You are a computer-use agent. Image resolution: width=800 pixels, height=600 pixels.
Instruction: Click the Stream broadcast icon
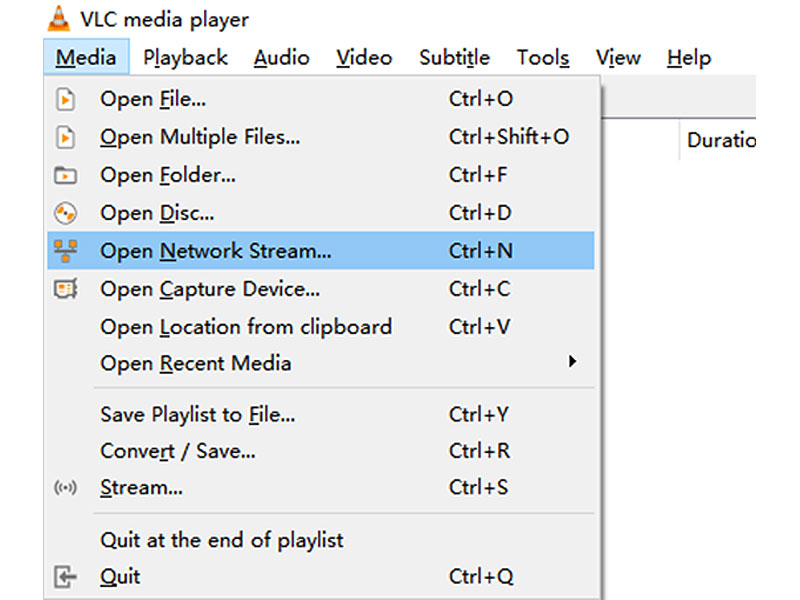67,488
